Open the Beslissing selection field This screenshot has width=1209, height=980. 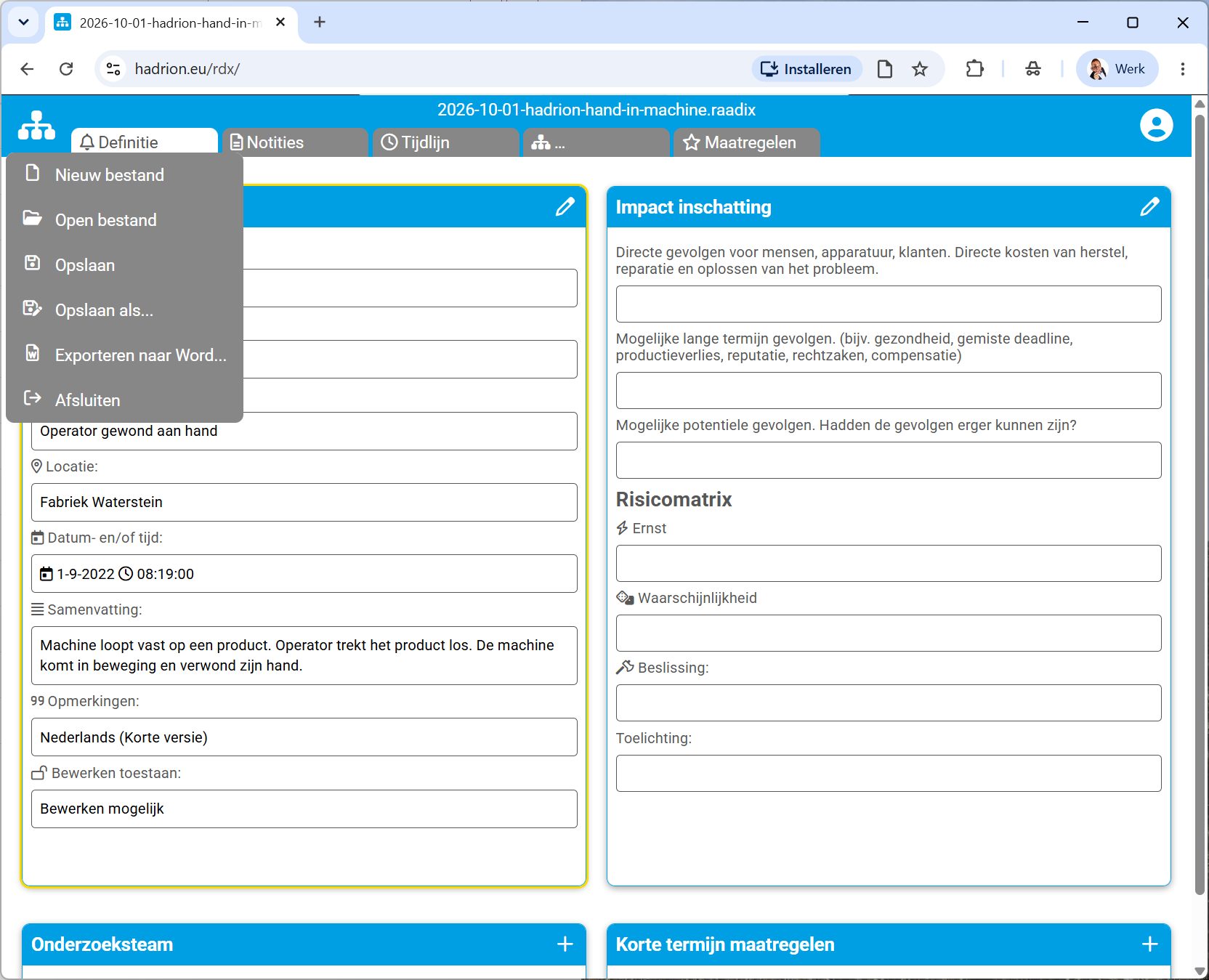[x=889, y=702]
